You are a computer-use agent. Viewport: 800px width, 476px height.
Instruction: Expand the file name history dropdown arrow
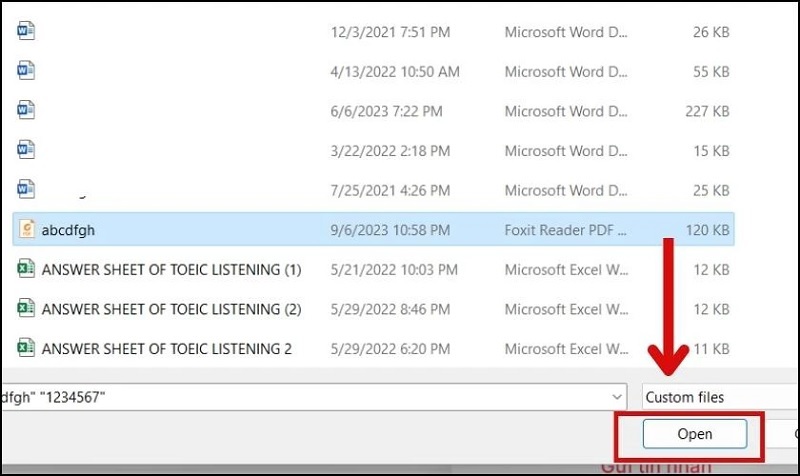click(615, 397)
